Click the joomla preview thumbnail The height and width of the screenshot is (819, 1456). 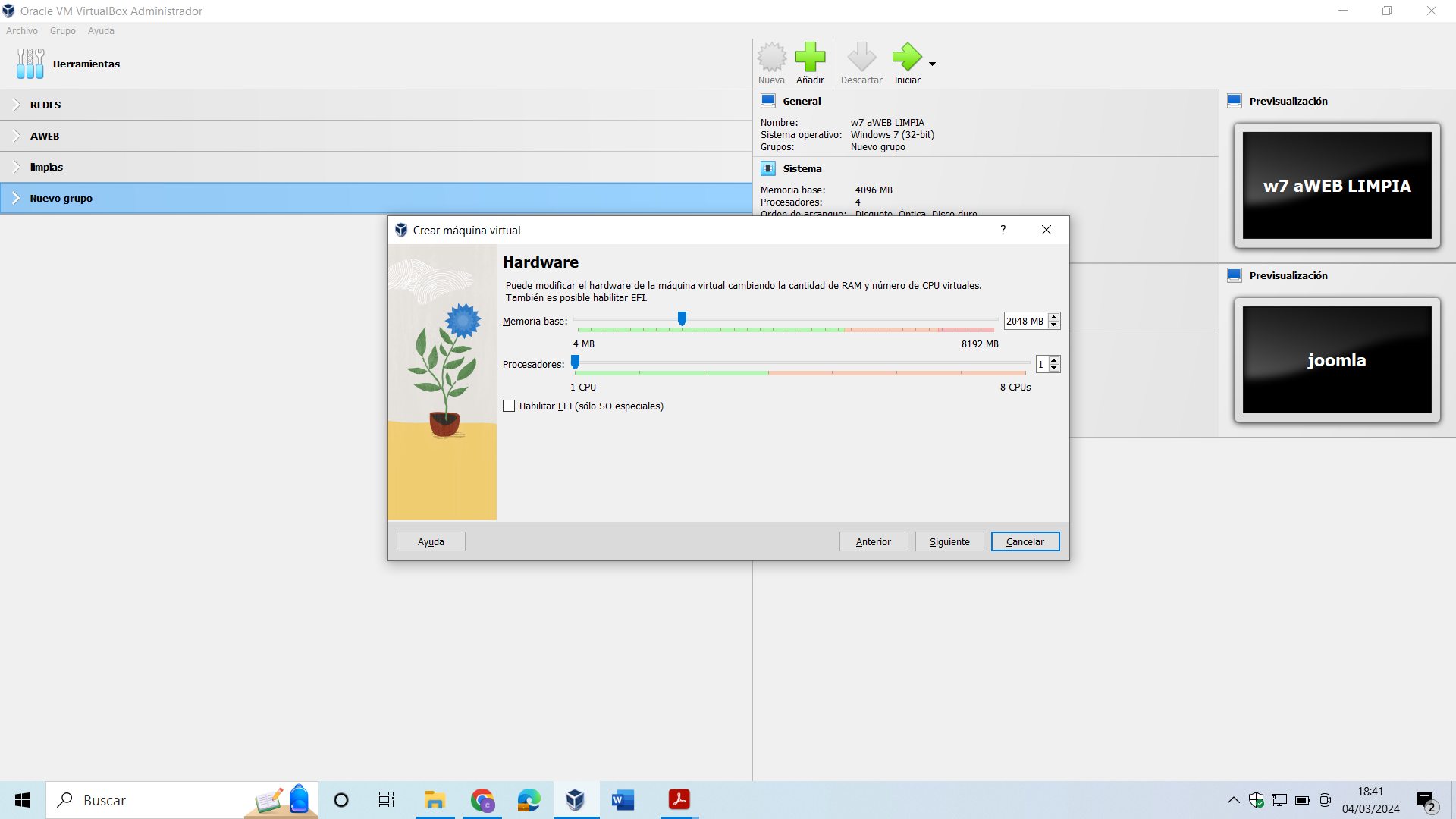coord(1336,360)
